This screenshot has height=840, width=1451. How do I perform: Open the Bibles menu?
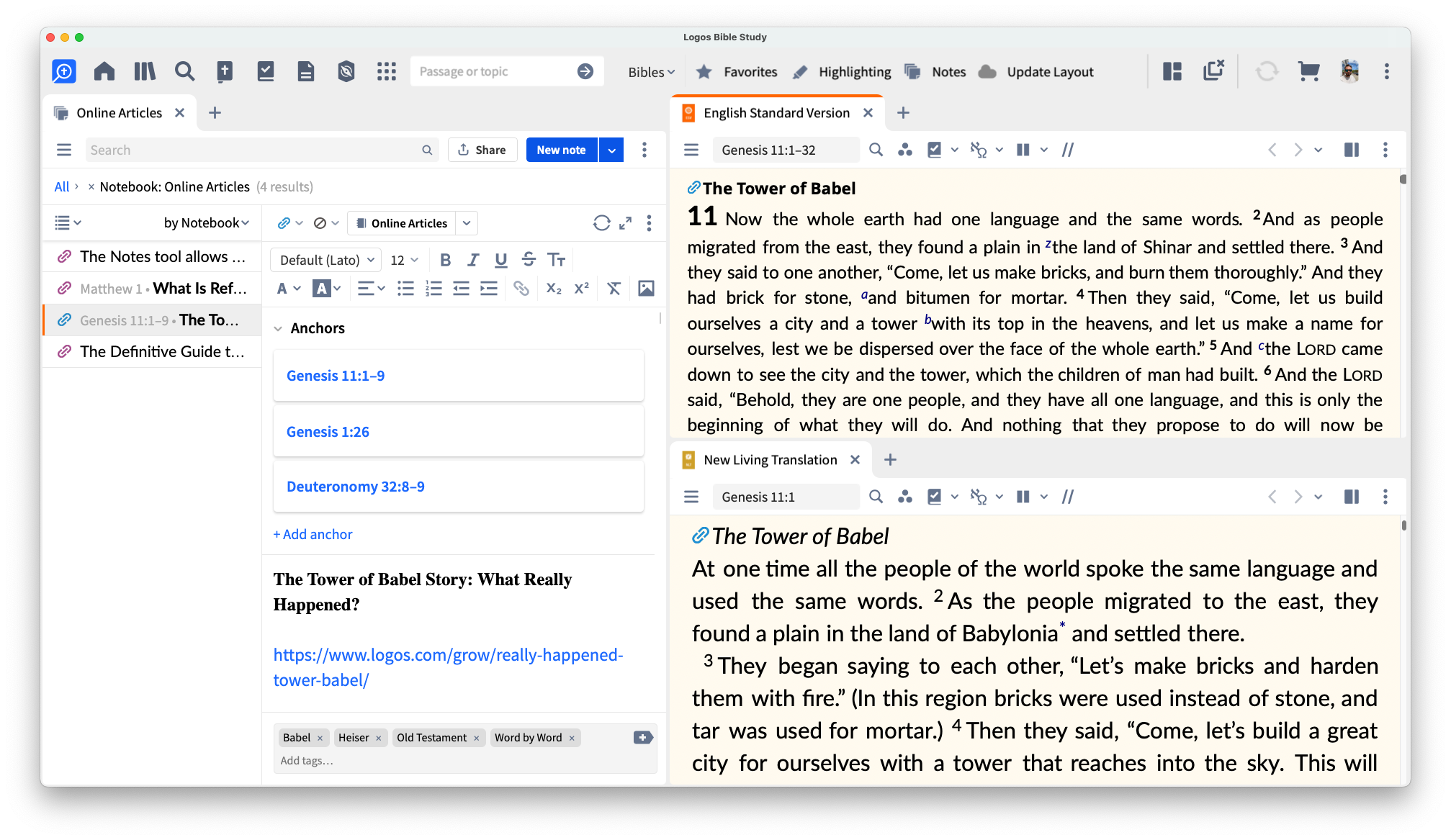coord(651,72)
